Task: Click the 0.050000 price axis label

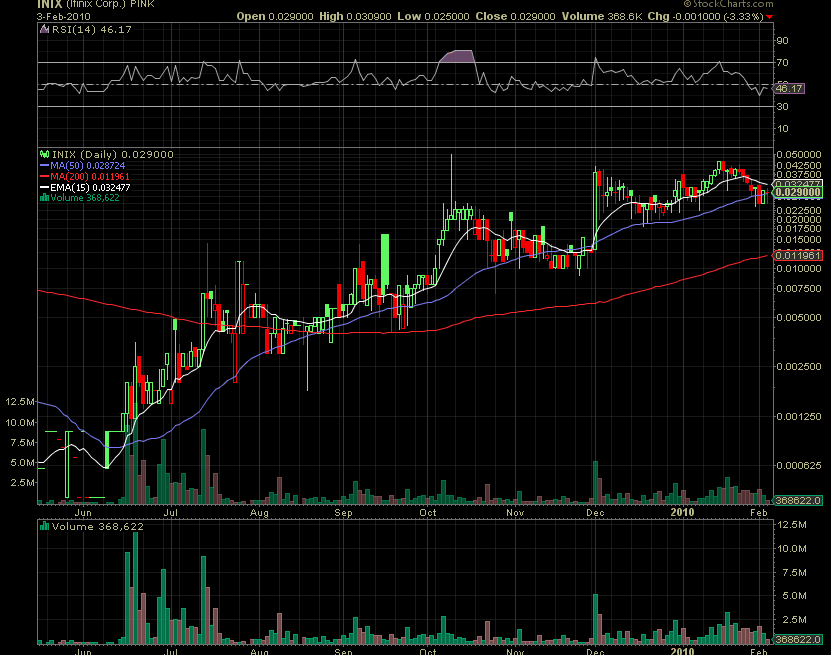Action: 799,154
